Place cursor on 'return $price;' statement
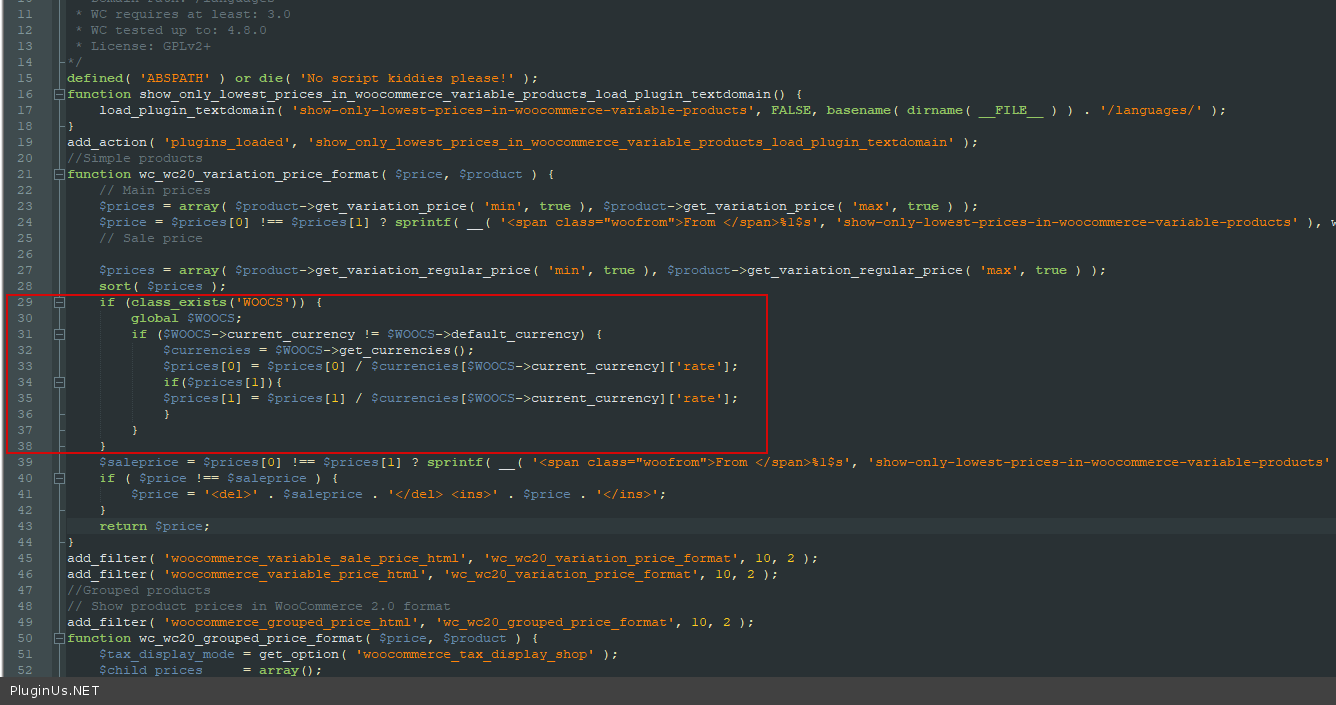1336x705 pixels. [x=154, y=526]
